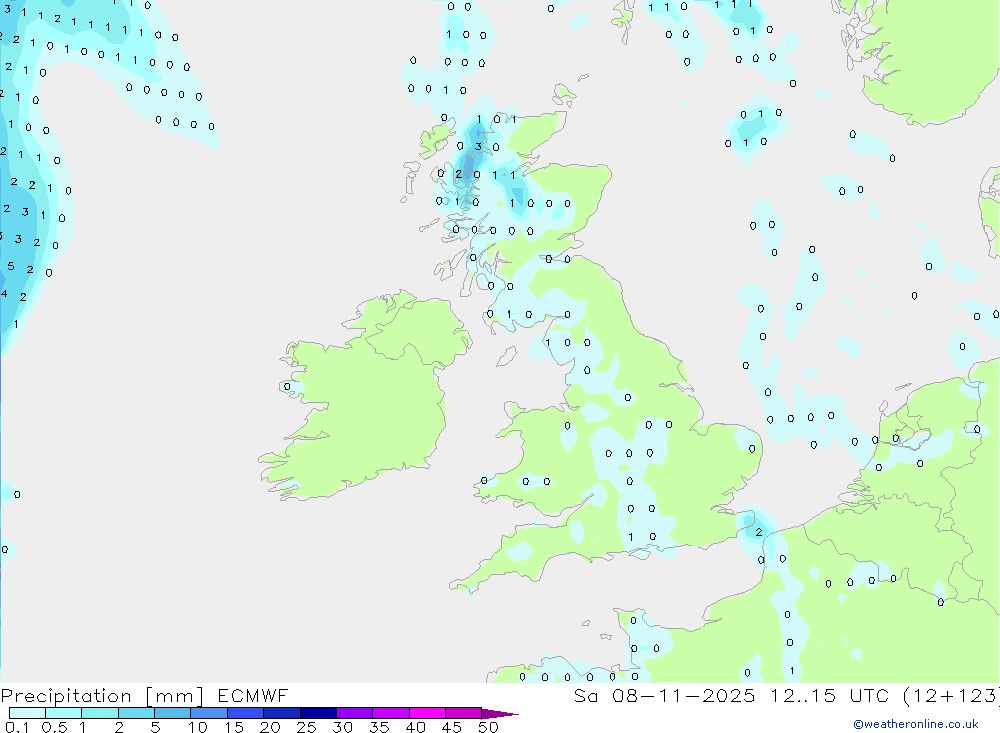Select the 35–40 mm legend swatch

coord(390,713)
